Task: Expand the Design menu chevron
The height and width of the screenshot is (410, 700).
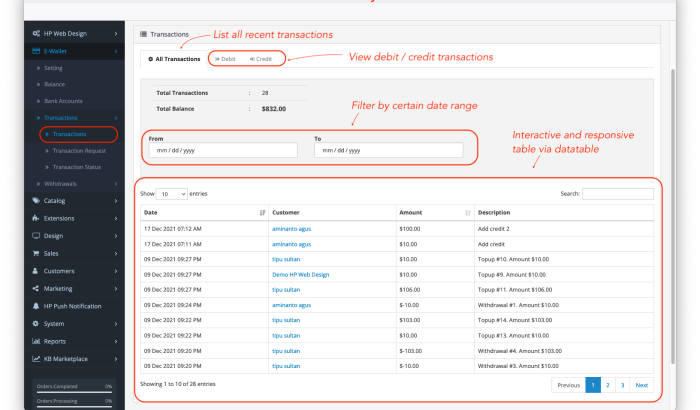Action: 116,236
